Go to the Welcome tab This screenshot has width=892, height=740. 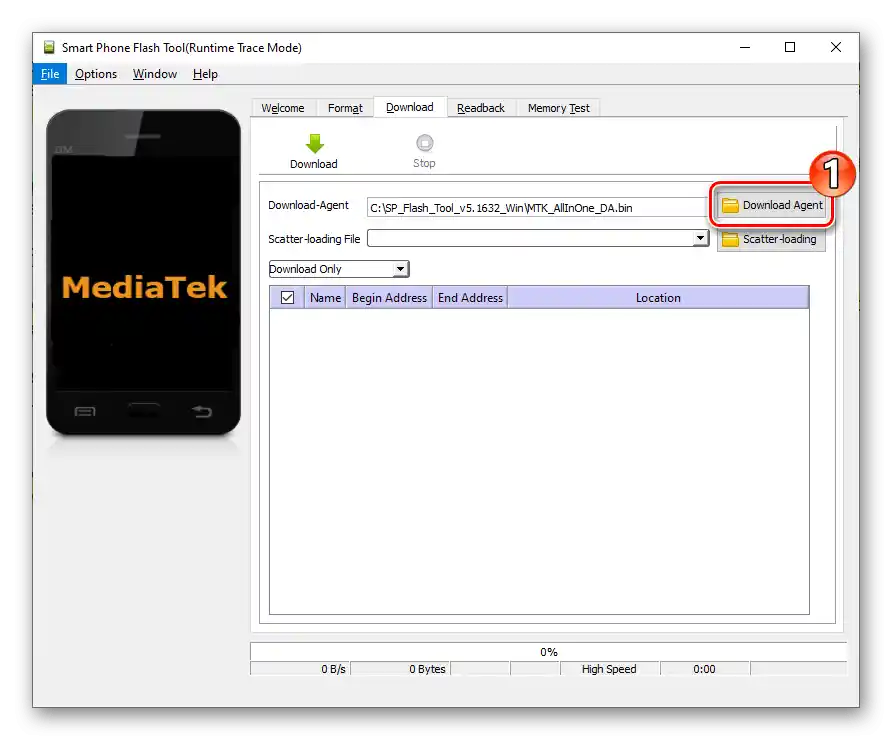click(x=283, y=107)
